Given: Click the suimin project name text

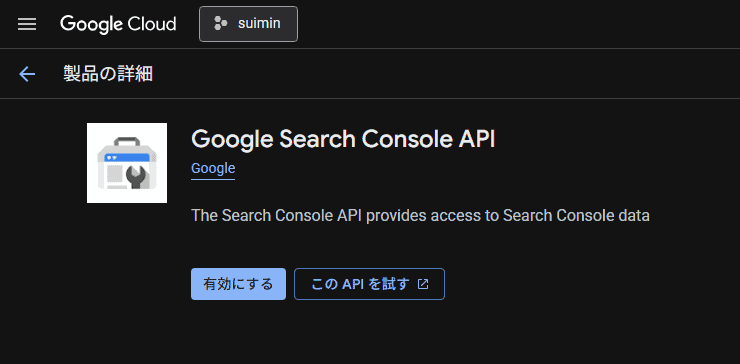Looking at the screenshot, I should click(x=259, y=23).
